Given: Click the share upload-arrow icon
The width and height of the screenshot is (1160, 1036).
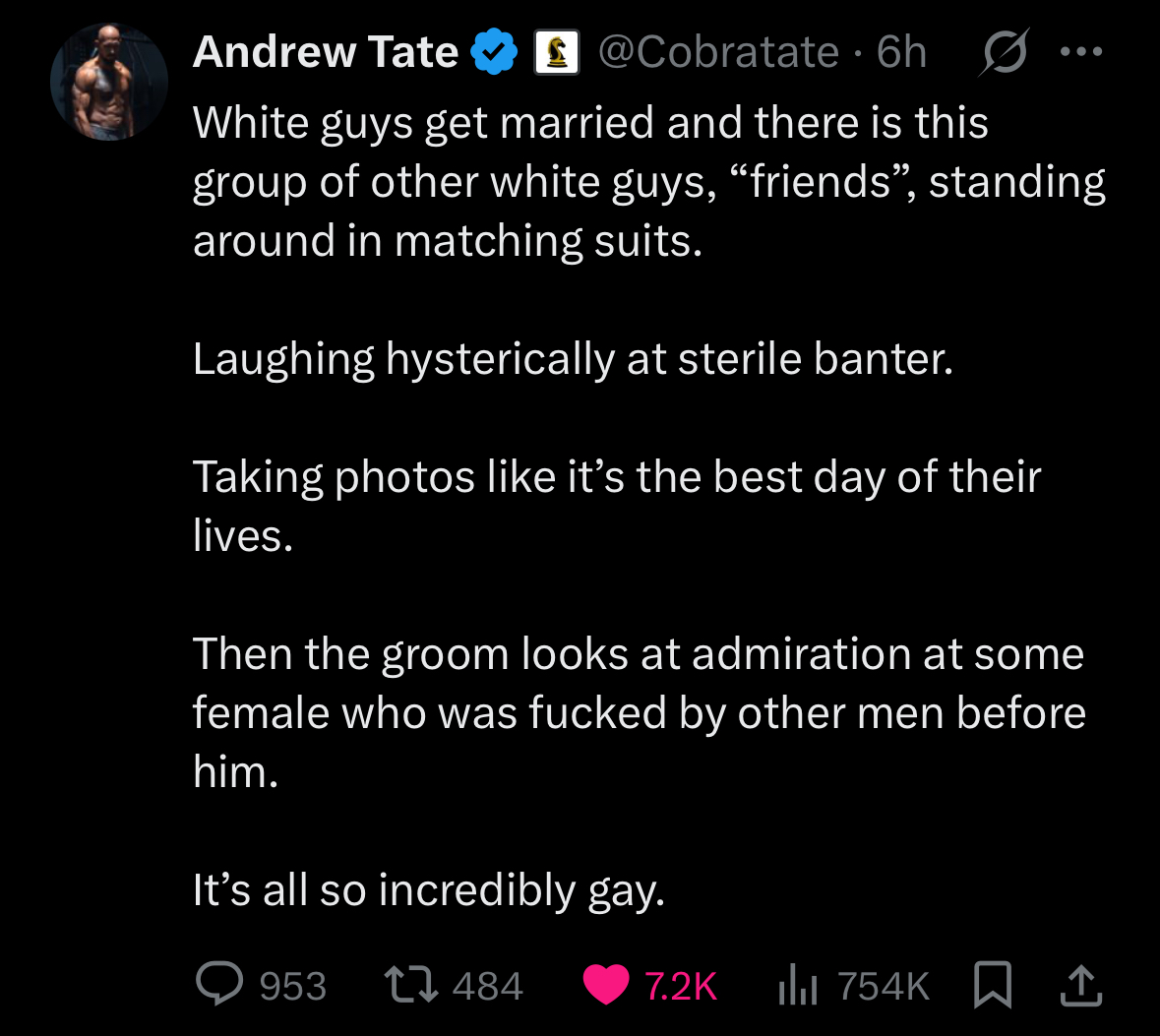Looking at the screenshot, I should click(x=1081, y=985).
